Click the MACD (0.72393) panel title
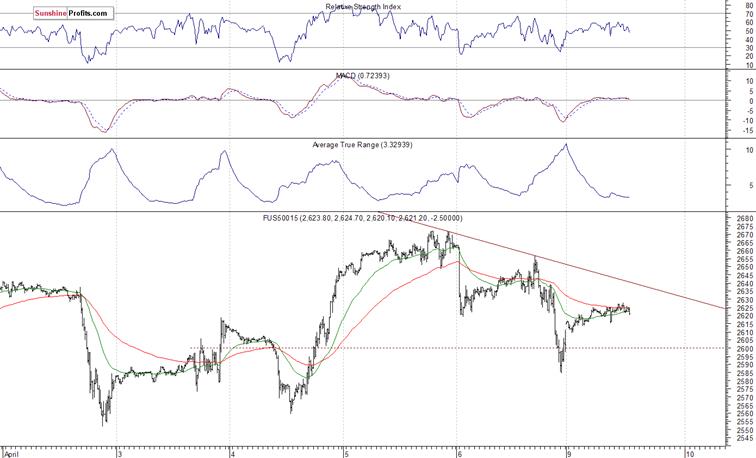756x458 pixels. [363, 76]
